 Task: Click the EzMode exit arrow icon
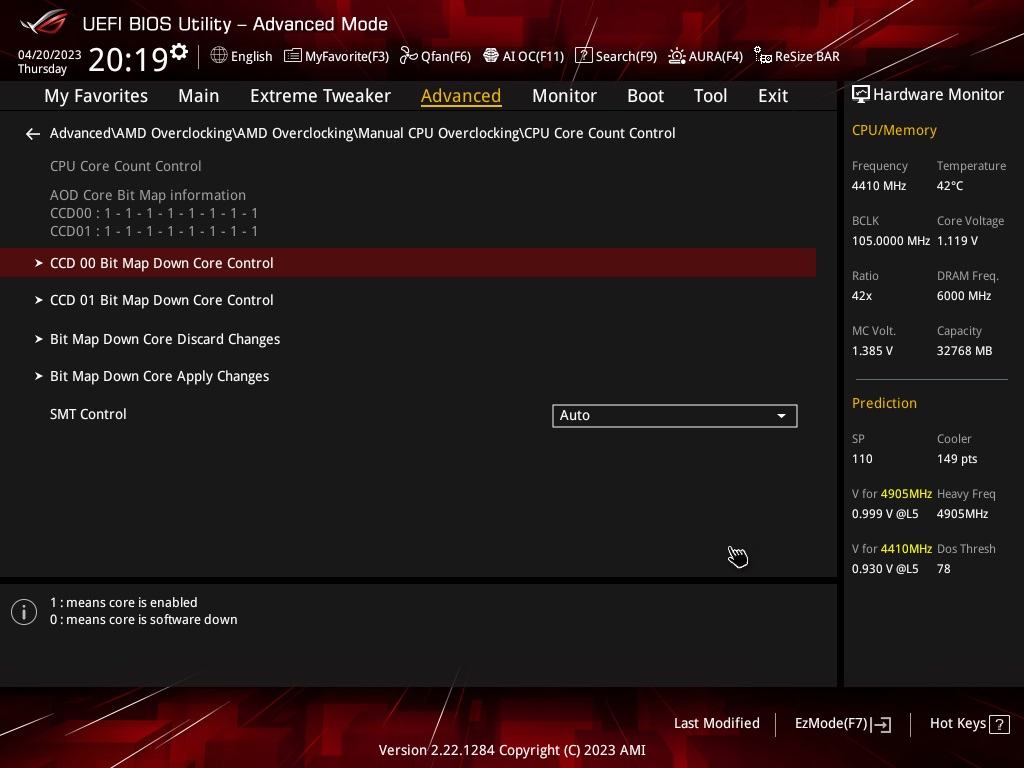coord(881,724)
